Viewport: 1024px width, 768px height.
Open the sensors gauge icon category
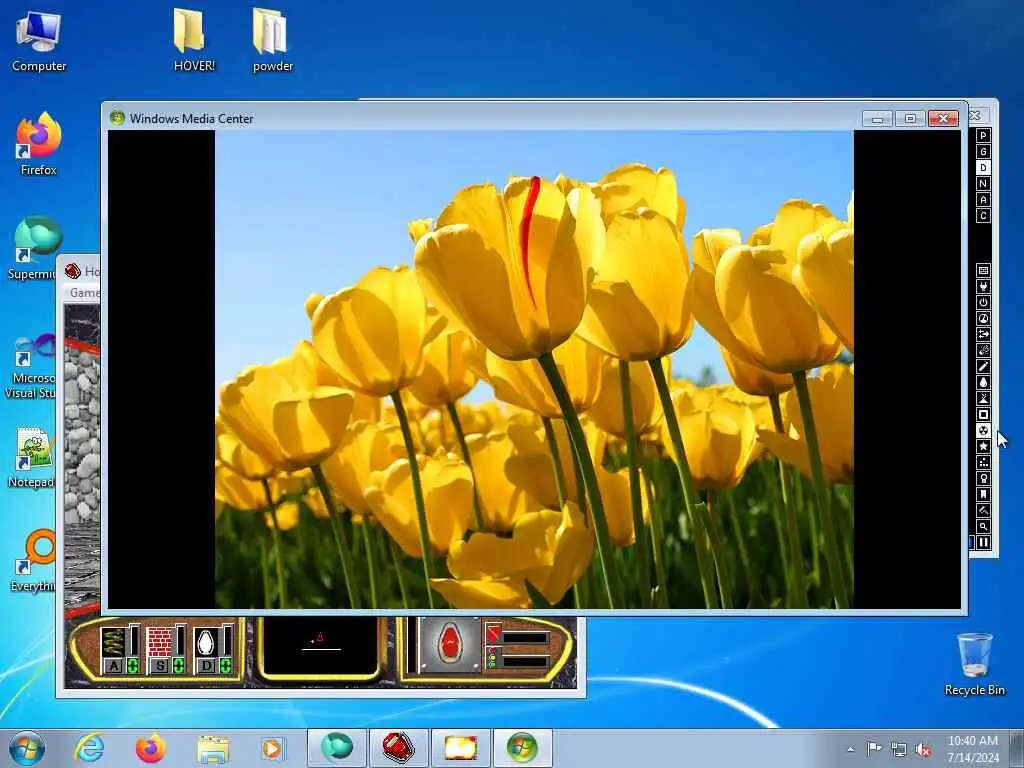coord(983,318)
